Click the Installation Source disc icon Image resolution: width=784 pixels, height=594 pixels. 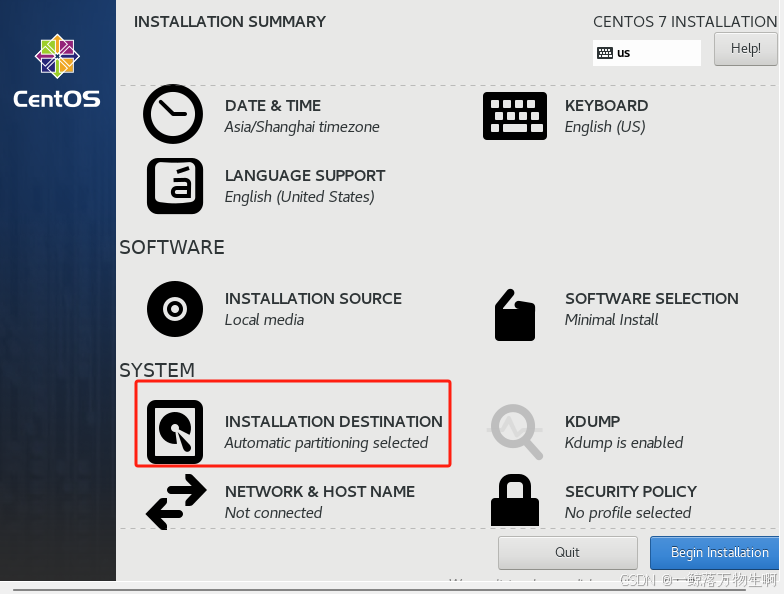175,308
